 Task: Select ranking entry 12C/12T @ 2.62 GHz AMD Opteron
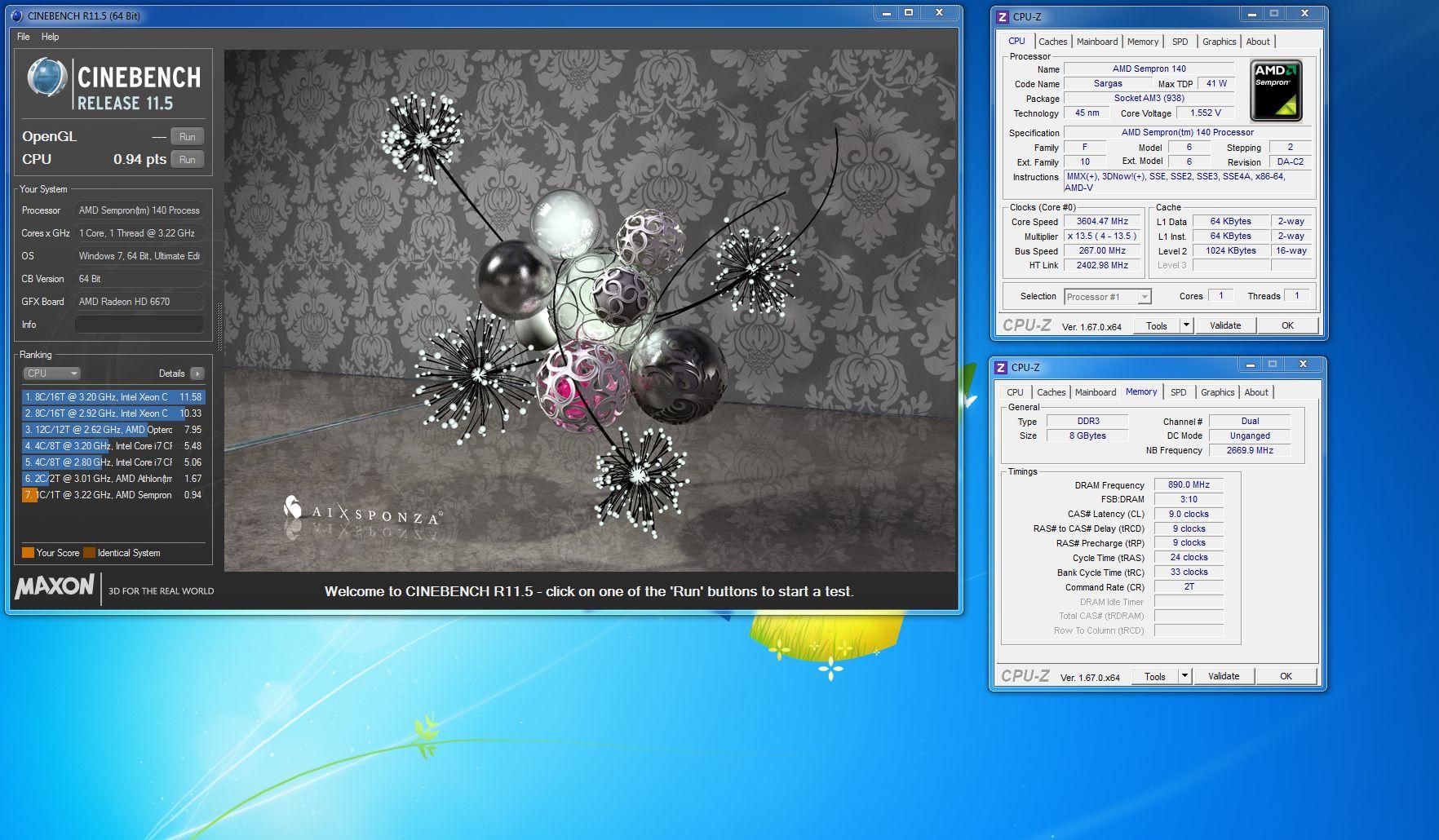(x=113, y=430)
